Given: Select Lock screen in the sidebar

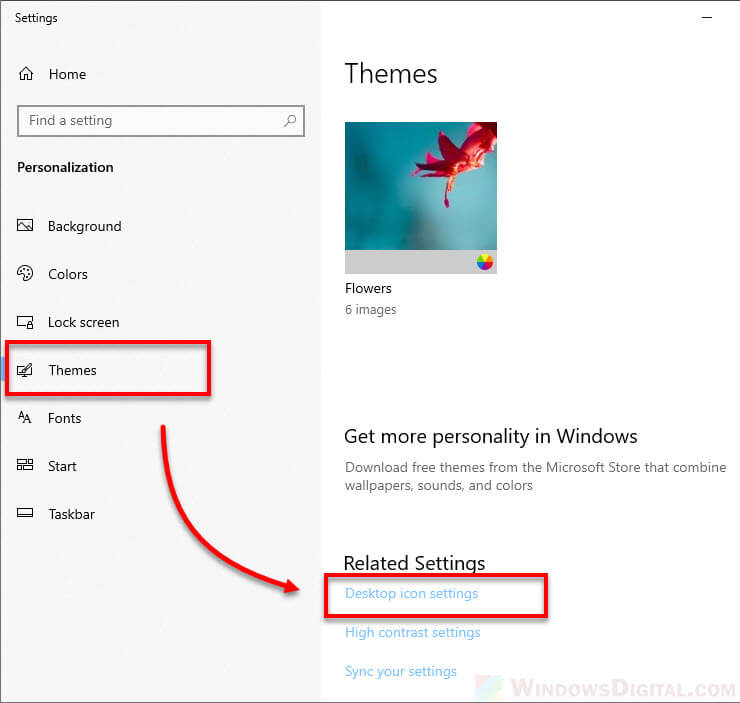Looking at the screenshot, I should [83, 322].
